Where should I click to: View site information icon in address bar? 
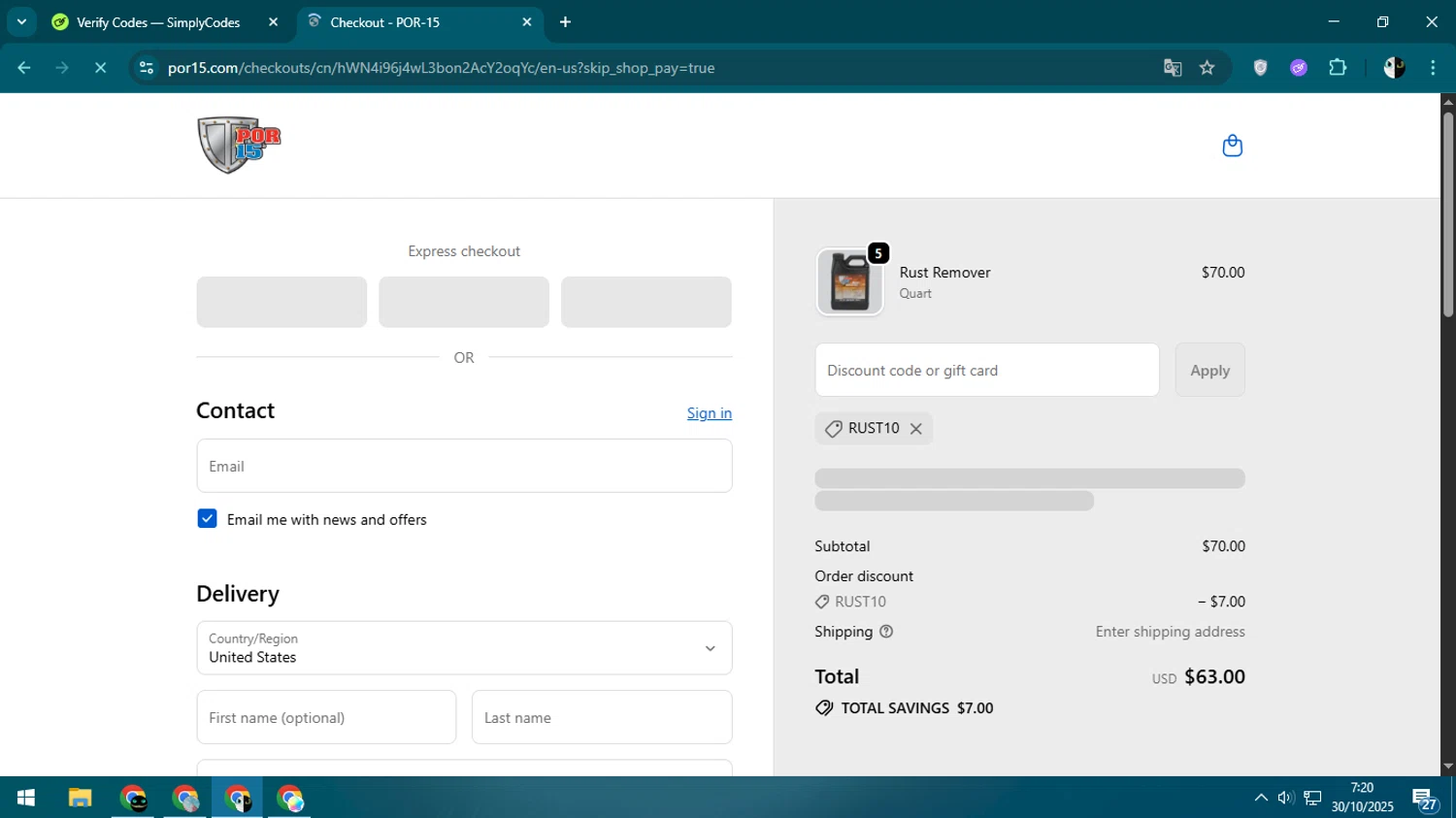(147, 68)
